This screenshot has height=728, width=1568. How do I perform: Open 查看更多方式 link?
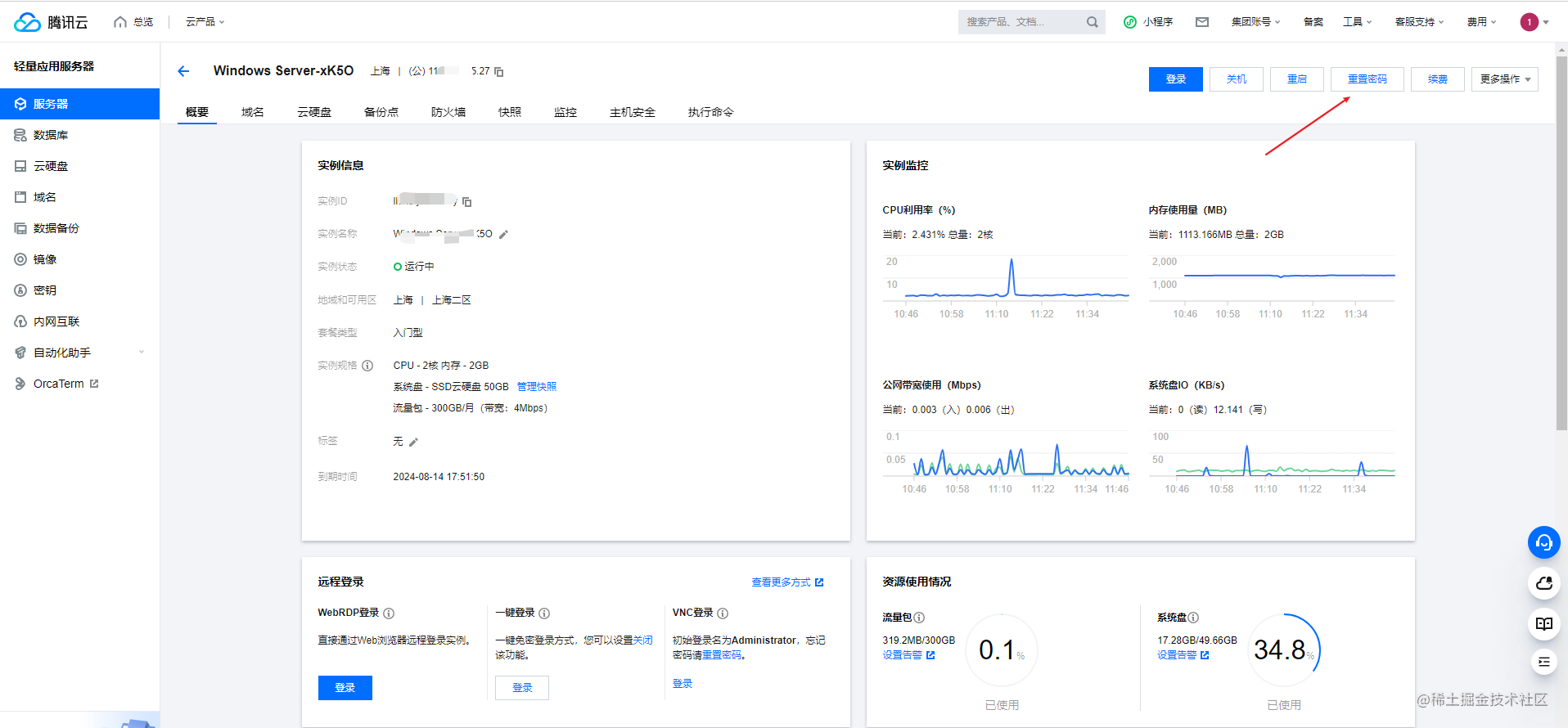[x=787, y=582]
